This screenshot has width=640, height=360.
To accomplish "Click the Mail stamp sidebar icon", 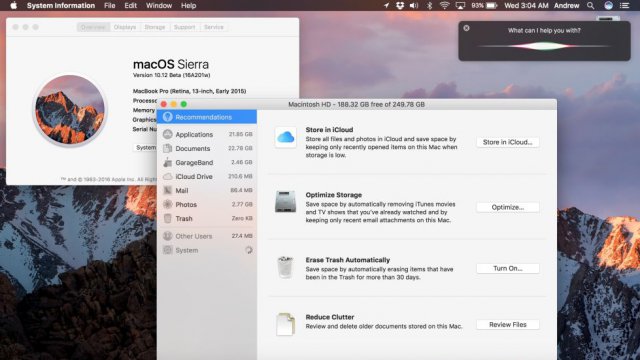I will 167,190.
